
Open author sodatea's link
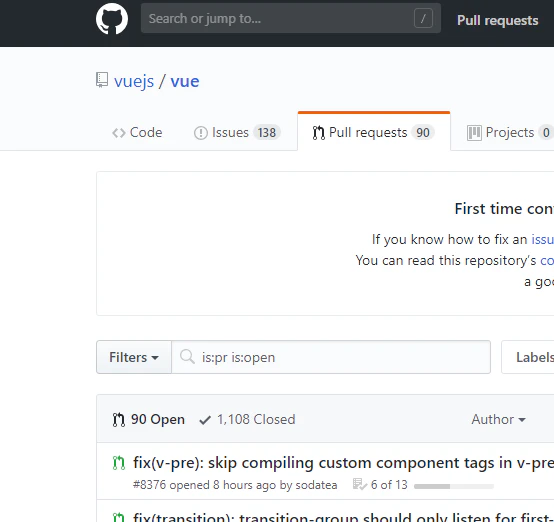coord(316,485)
